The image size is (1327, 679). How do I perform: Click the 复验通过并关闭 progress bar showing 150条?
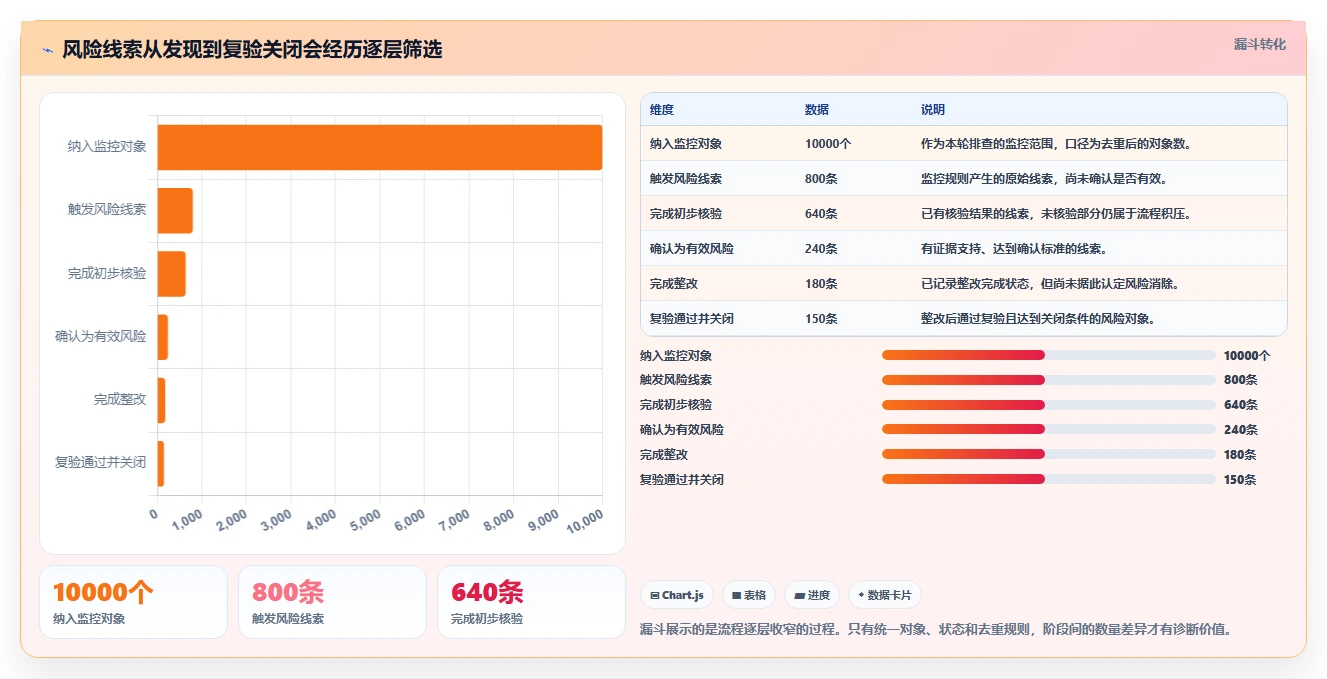(1049, 479)
